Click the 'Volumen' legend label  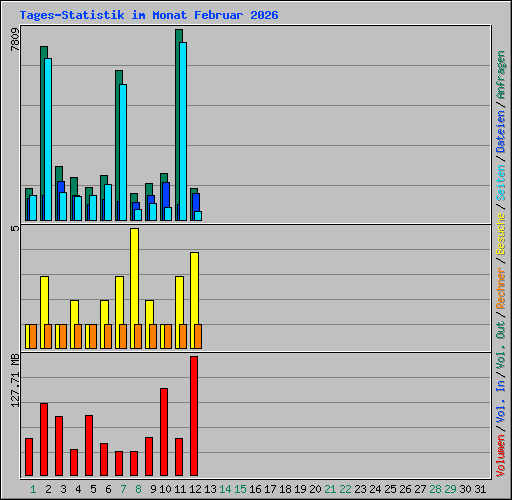pos(501,456)
